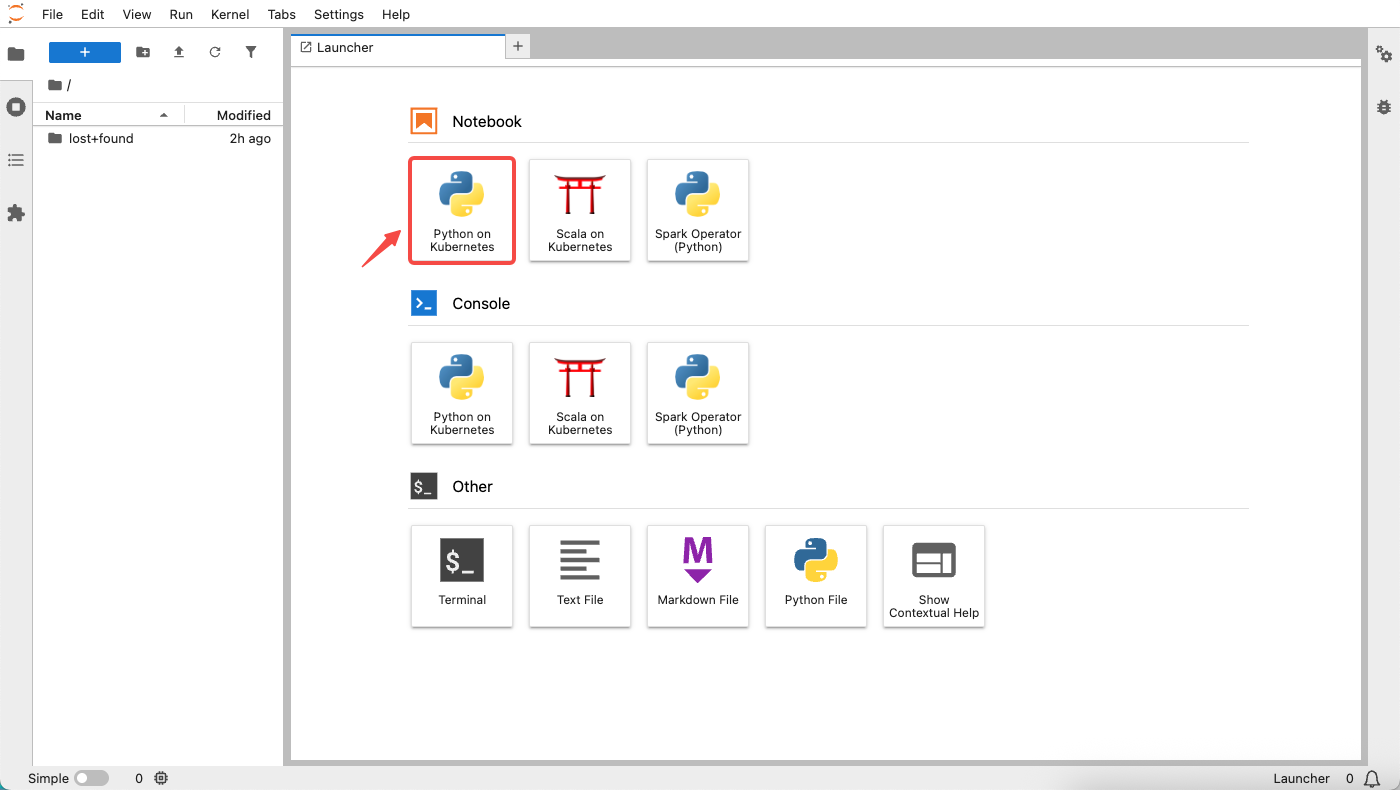1400x790 pixels.
Task: Open the Table of Contents sidebar icon
Action: click(16, 160)
